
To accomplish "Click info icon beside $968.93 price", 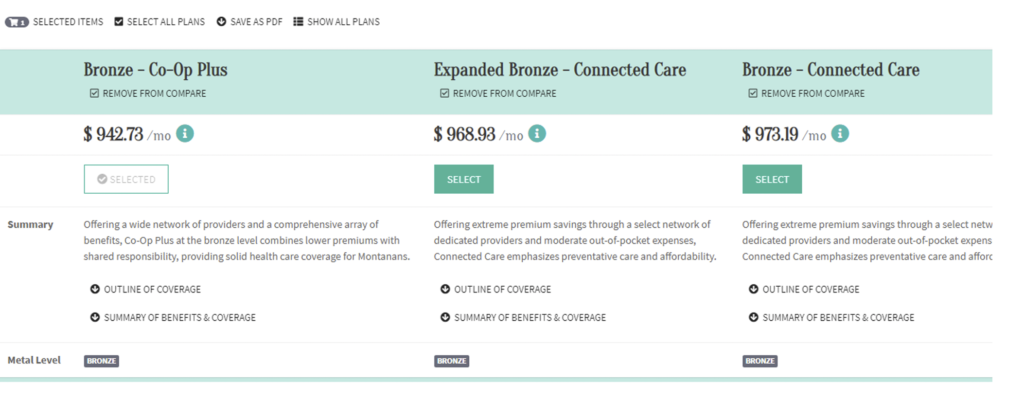I will pyautogui.click(x=537, y=134).
